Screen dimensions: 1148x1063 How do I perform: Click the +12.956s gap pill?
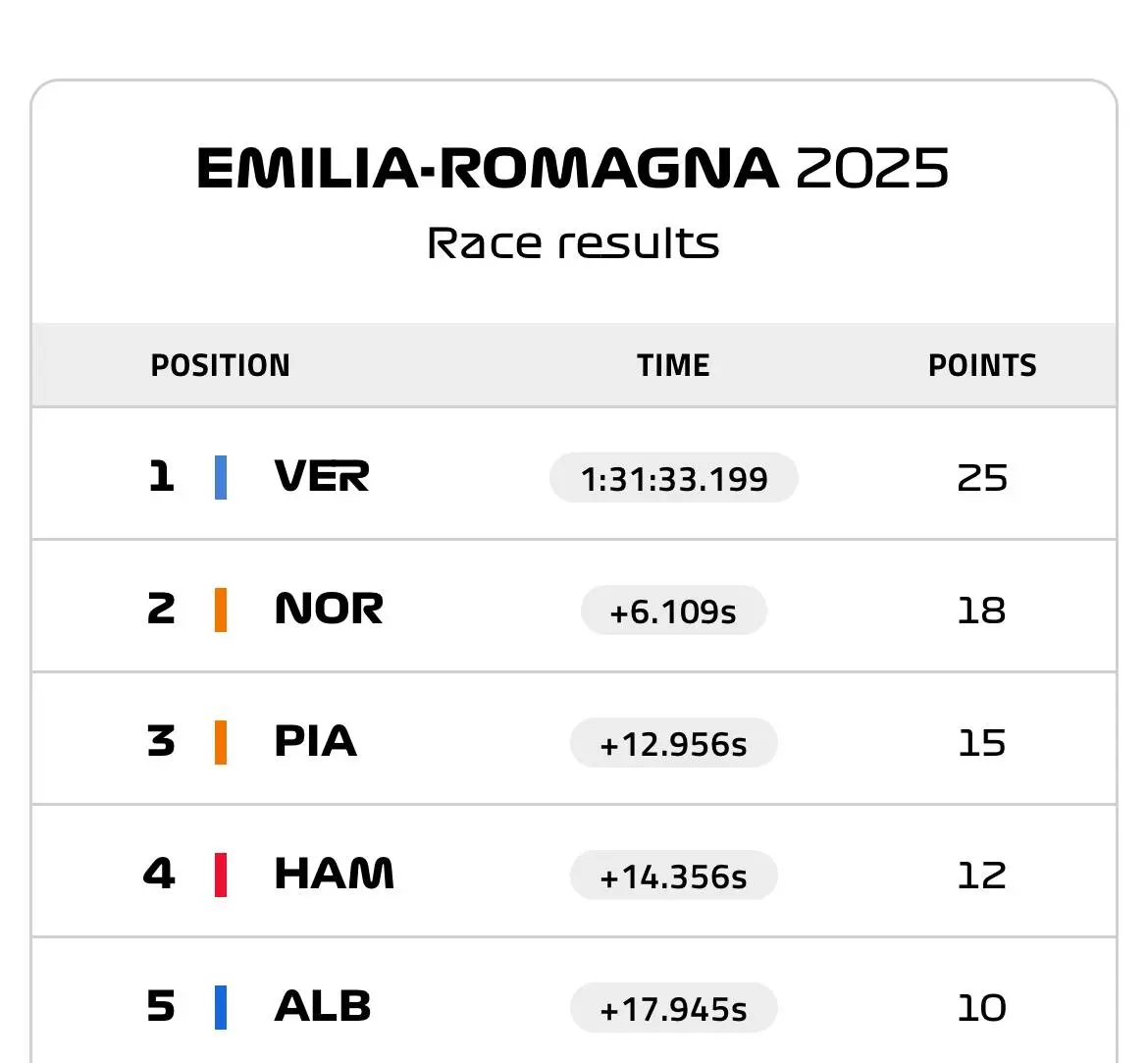(x=673, y=743)
